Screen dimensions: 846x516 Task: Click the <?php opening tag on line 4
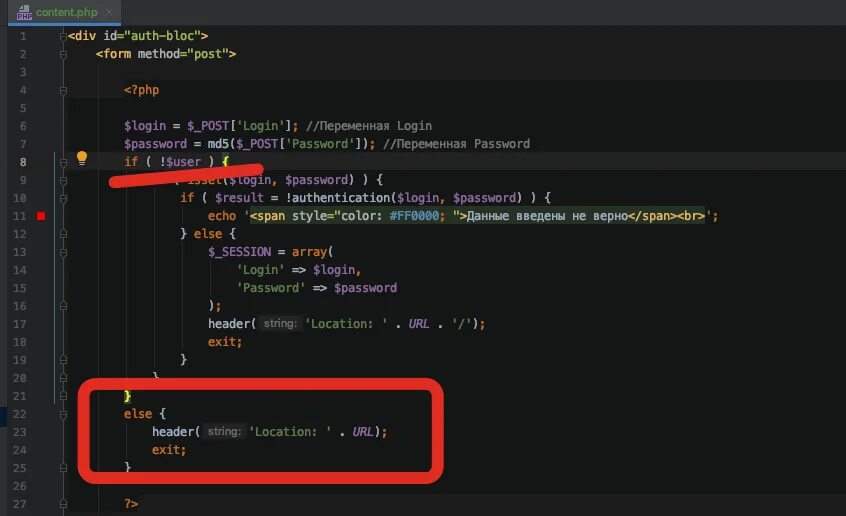coord(141,90)
